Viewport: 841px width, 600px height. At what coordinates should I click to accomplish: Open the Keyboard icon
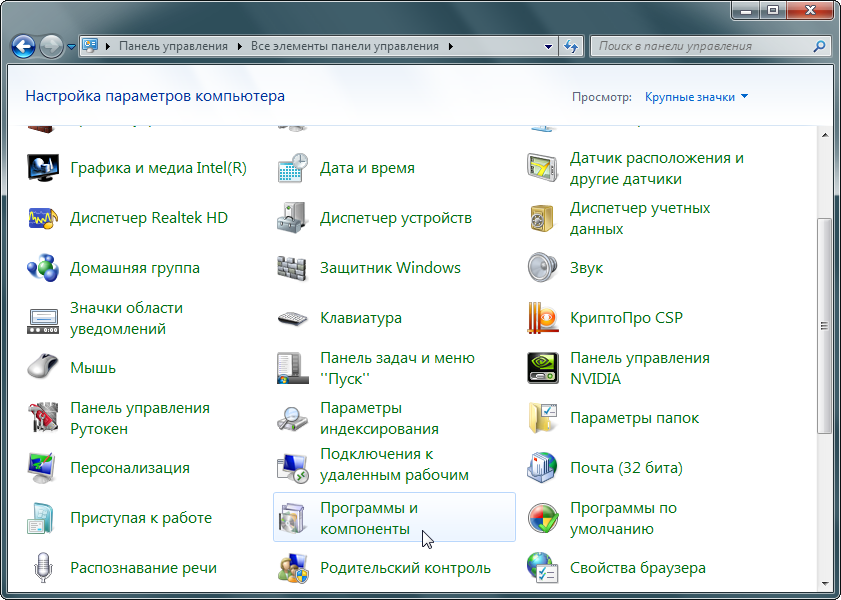coord(293,318)
